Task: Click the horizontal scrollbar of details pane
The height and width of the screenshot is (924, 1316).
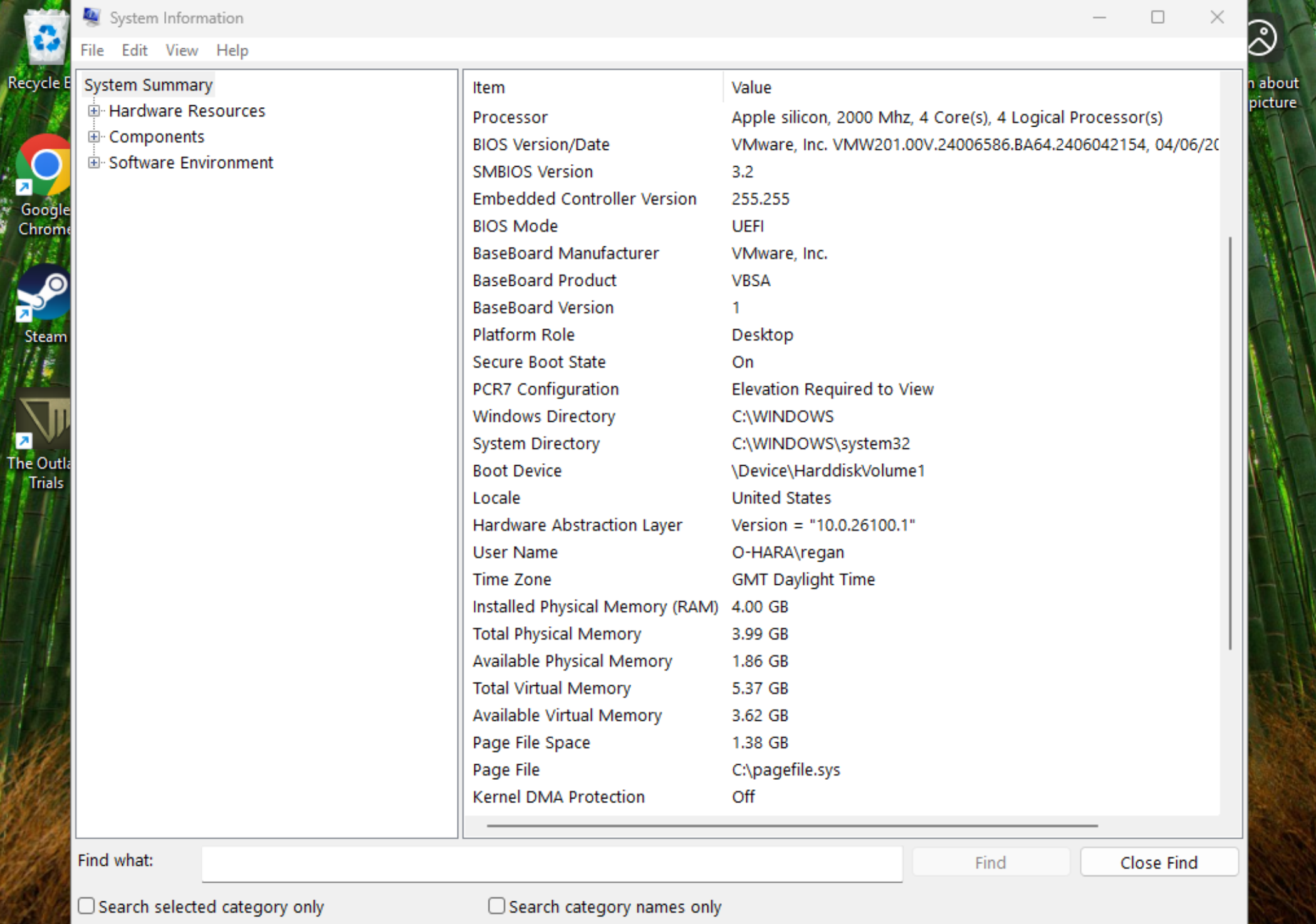Action: click(792, 826)
